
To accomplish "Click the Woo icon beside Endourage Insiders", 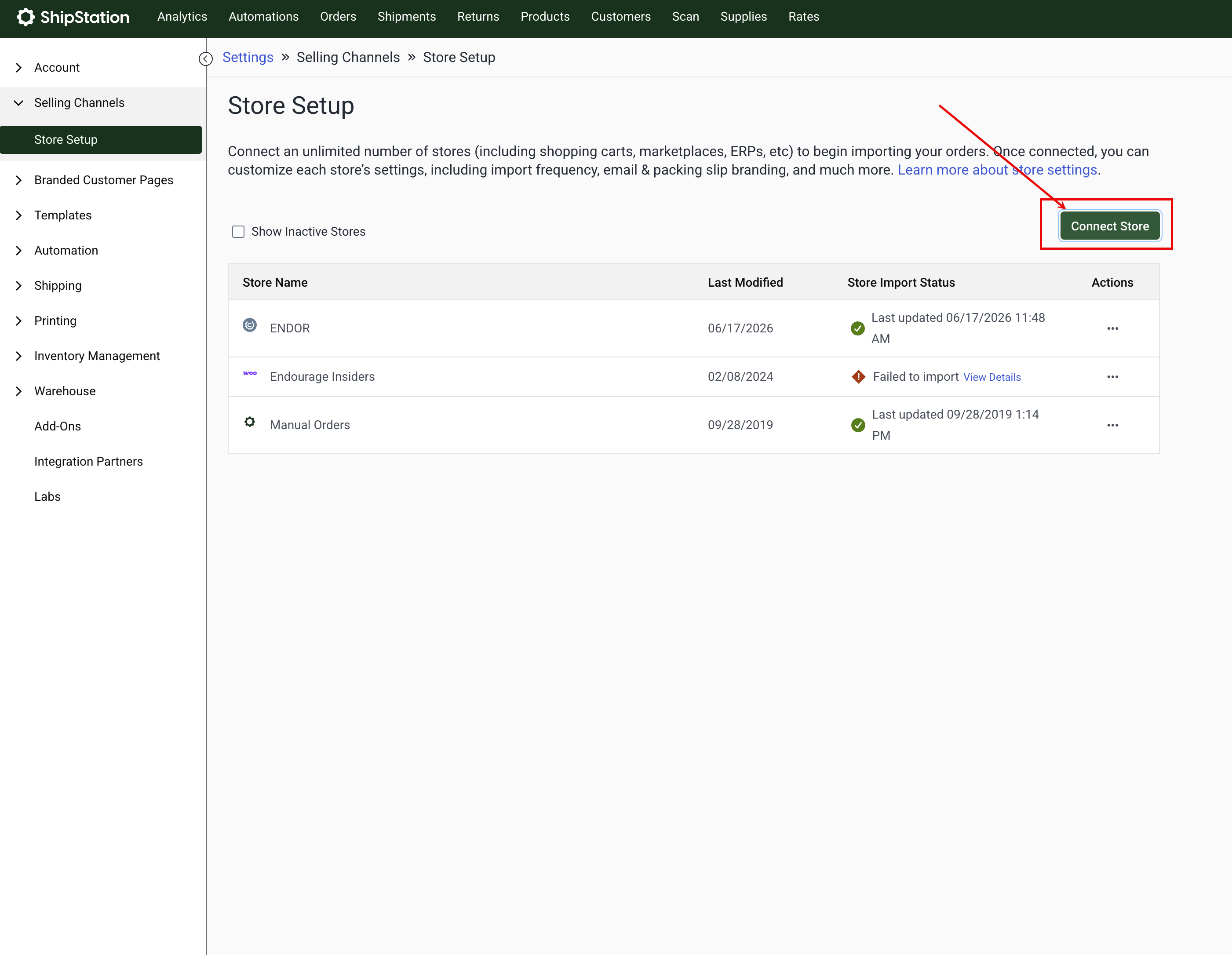I will click(x=250, y=373).
